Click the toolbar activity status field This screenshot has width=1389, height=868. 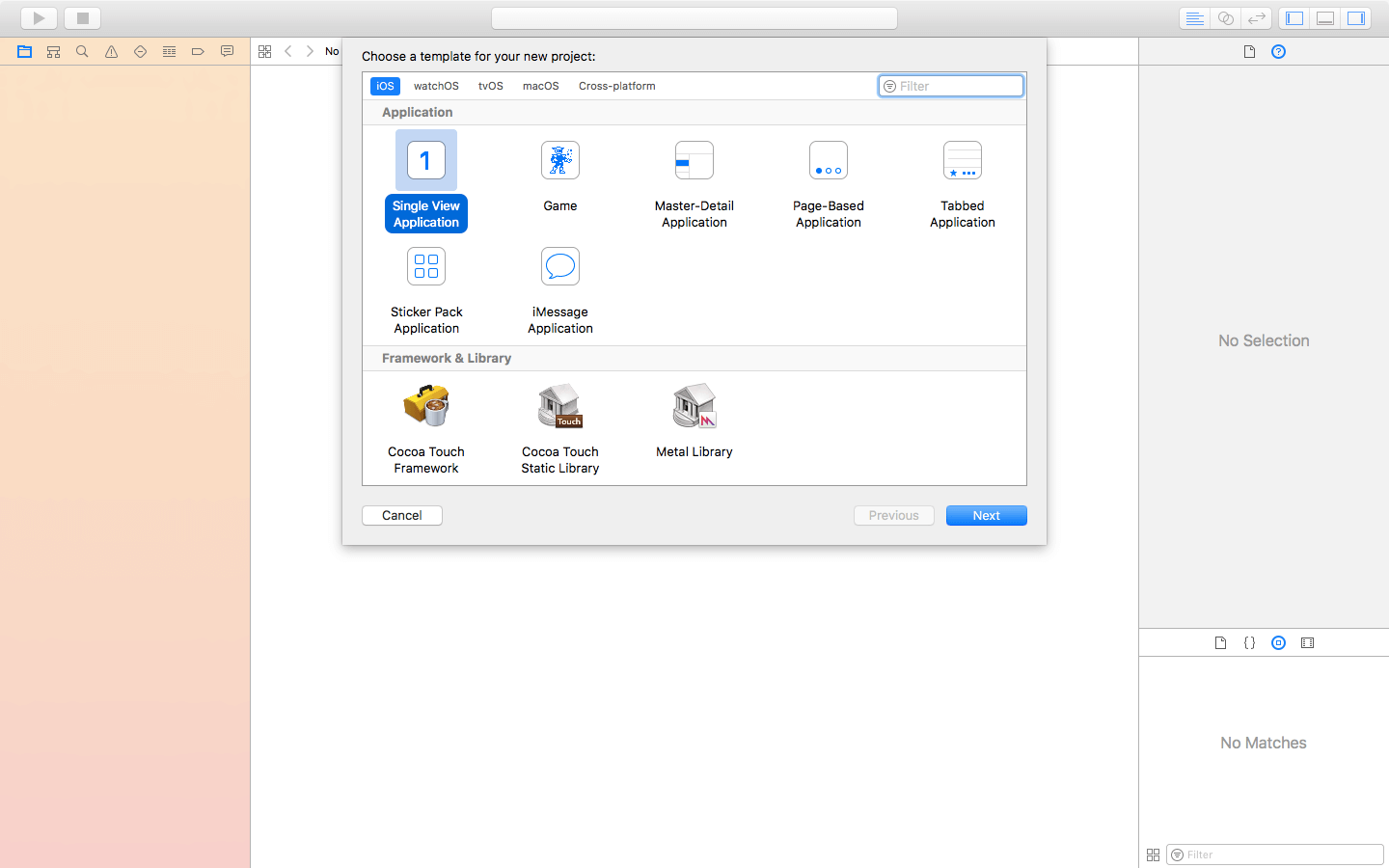[694, 18]
